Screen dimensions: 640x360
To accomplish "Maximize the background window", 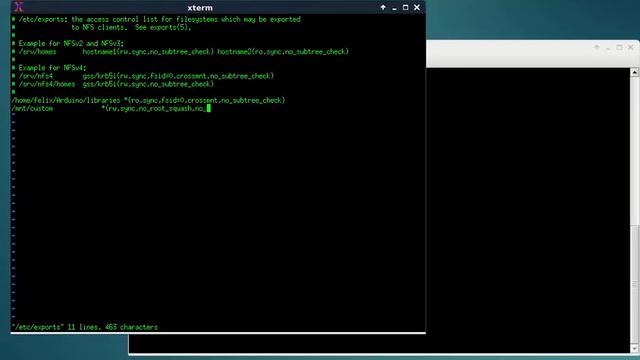I will (619, 47).
